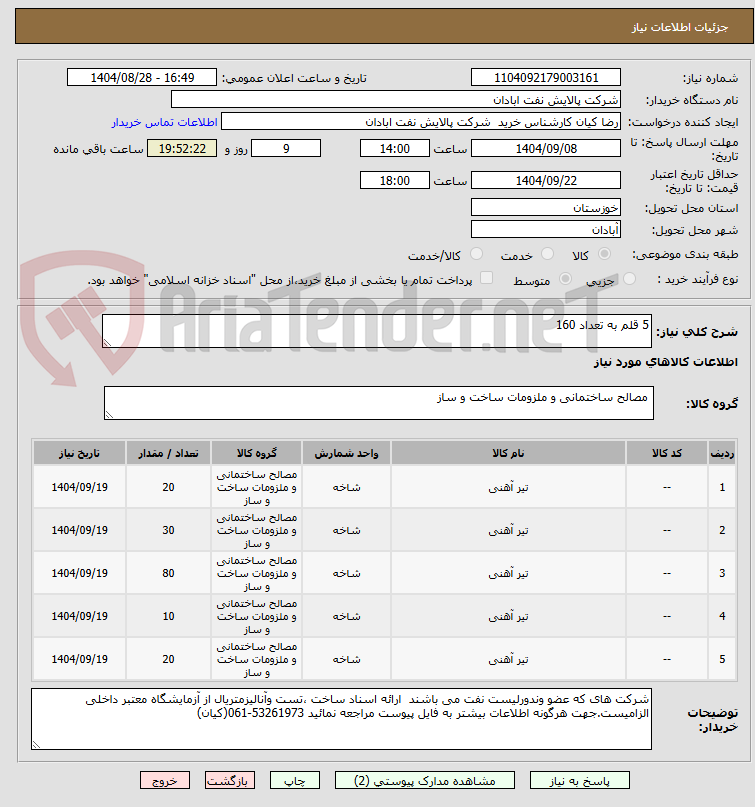Click the remaining days field showing 9

tap(286, 149)
